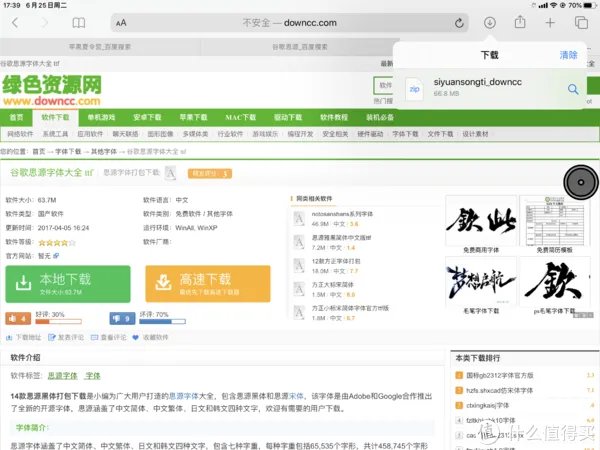Open the MAC下载 navigation tab
This screenshot has height=450, width=600.
[x=240, y=117]
